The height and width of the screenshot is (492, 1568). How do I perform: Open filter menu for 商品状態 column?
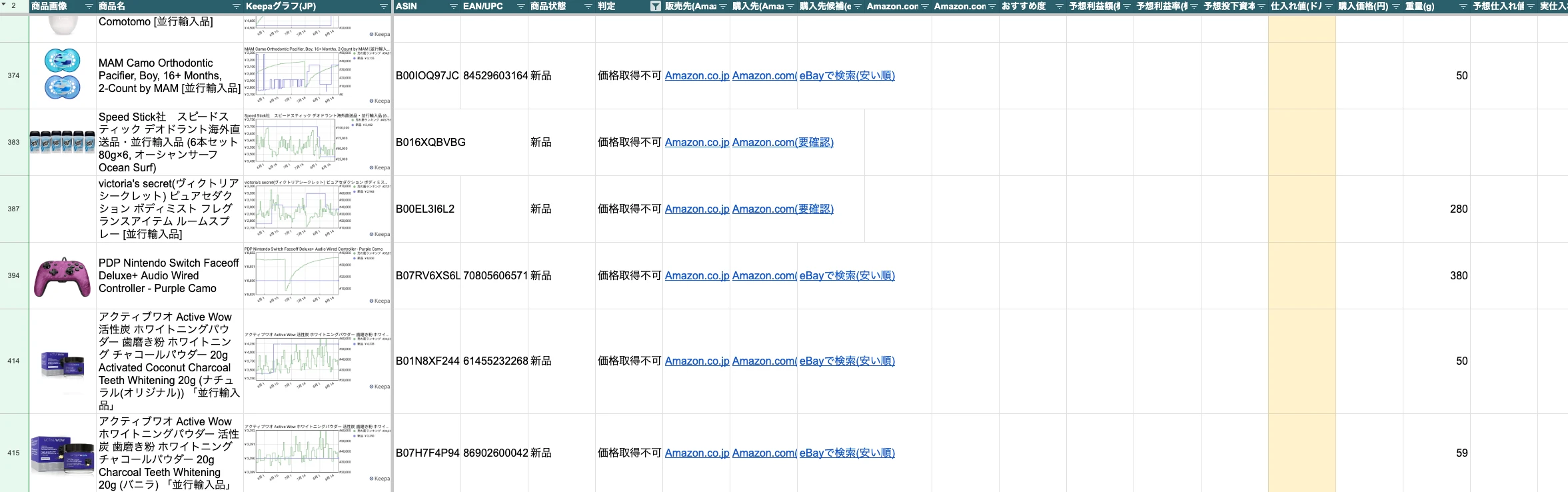(x=588, y=7)
